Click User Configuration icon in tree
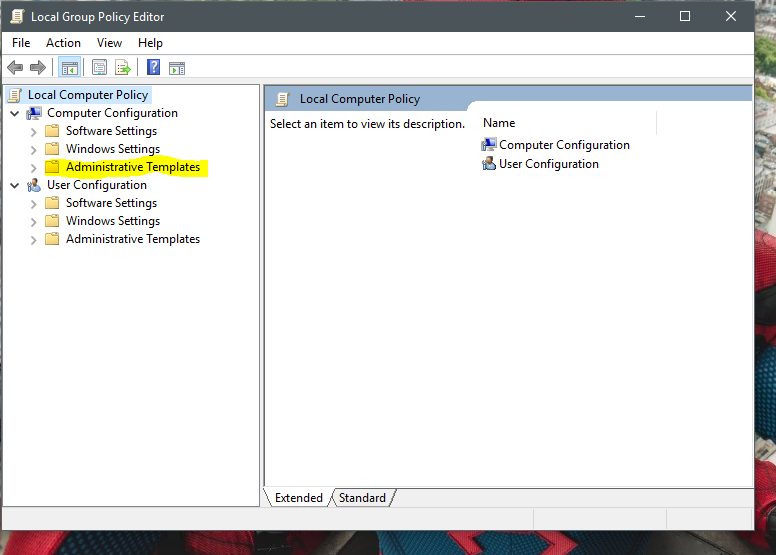 34,185
